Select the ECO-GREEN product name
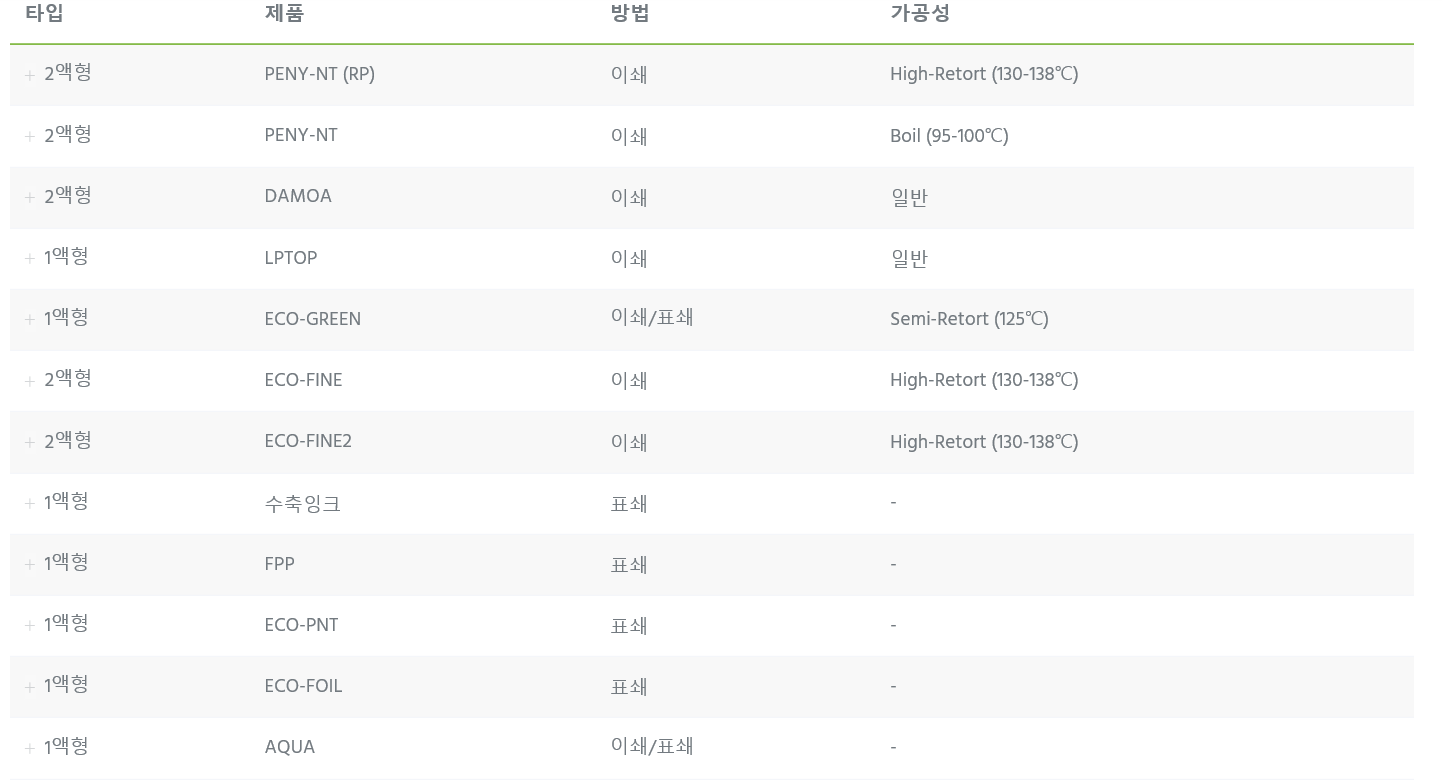 (313, 319)
